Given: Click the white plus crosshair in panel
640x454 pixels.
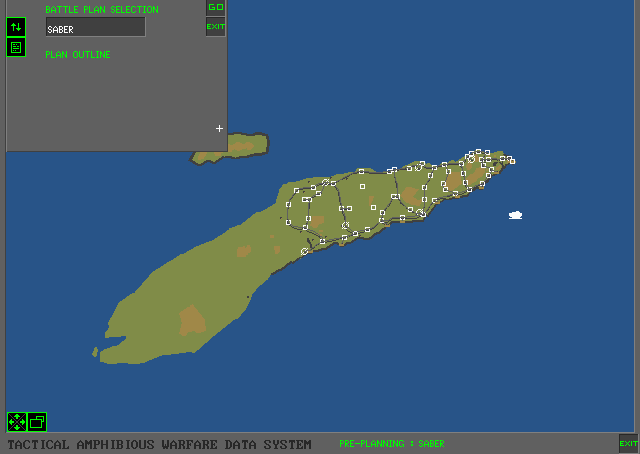Looking at the screenshot, I should [219, 128].
